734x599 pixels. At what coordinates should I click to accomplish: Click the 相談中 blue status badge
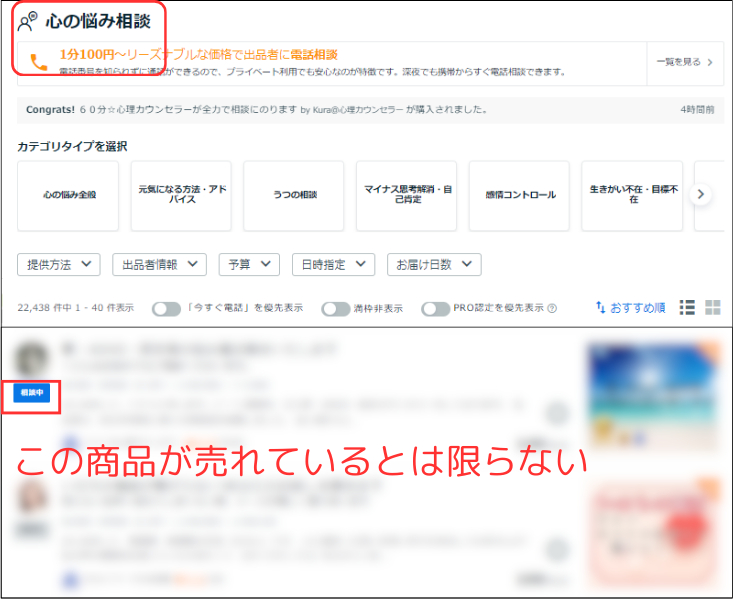pyautogui.click(x=31, y=393)
